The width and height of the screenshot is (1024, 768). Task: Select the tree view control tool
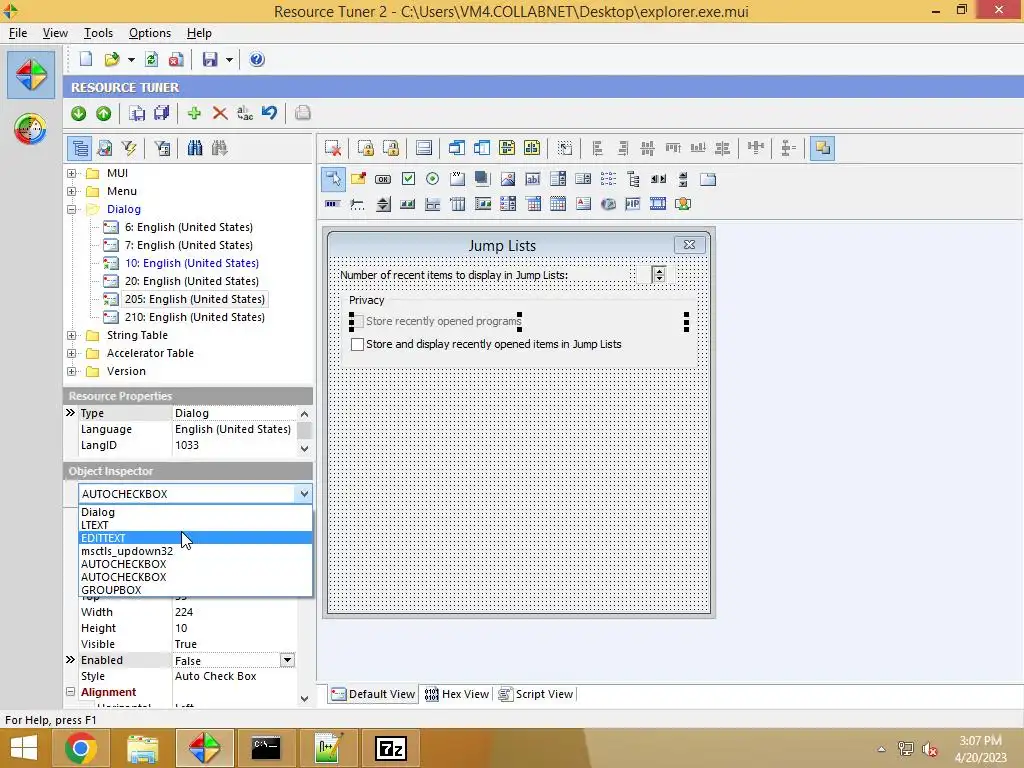pos(633,179)
